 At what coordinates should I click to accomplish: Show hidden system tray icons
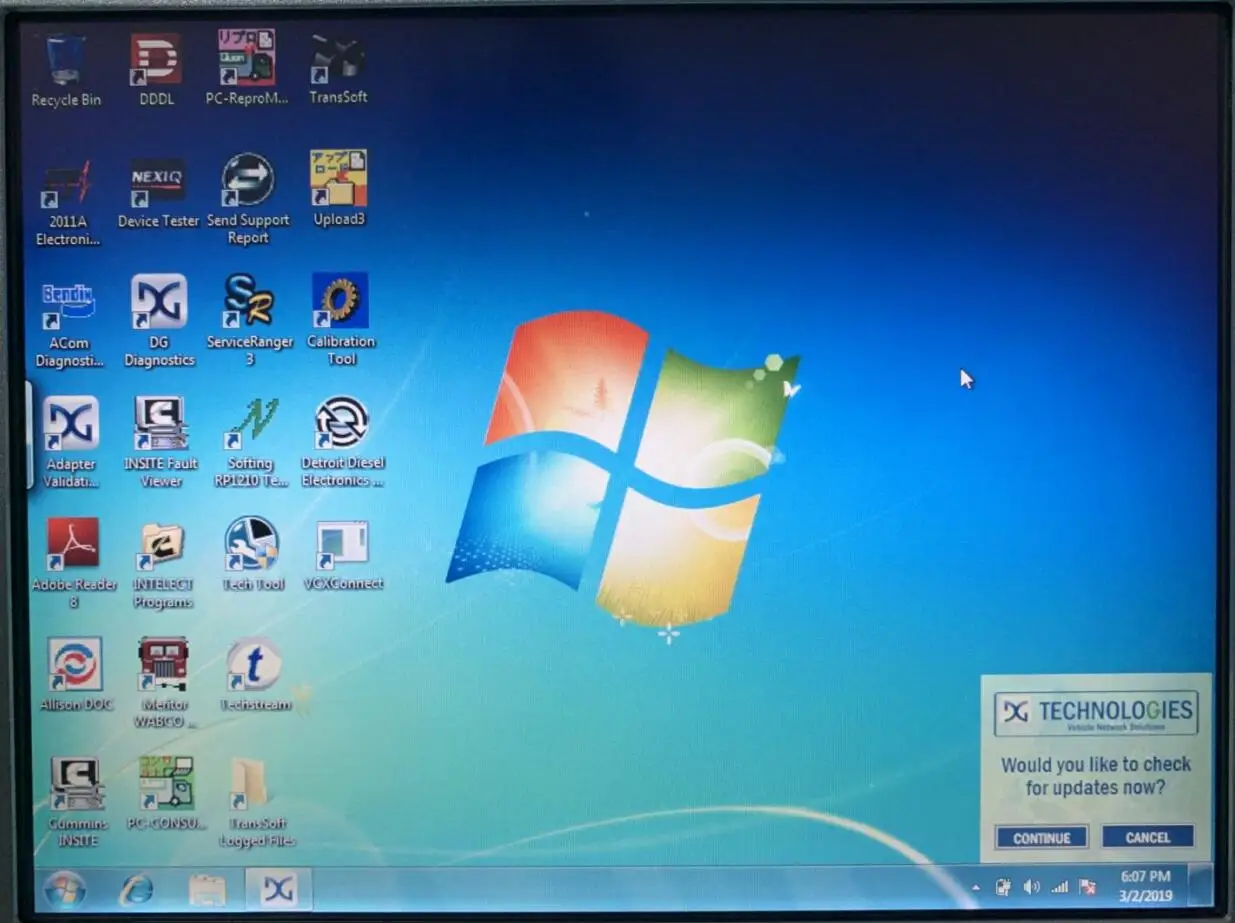976,888
